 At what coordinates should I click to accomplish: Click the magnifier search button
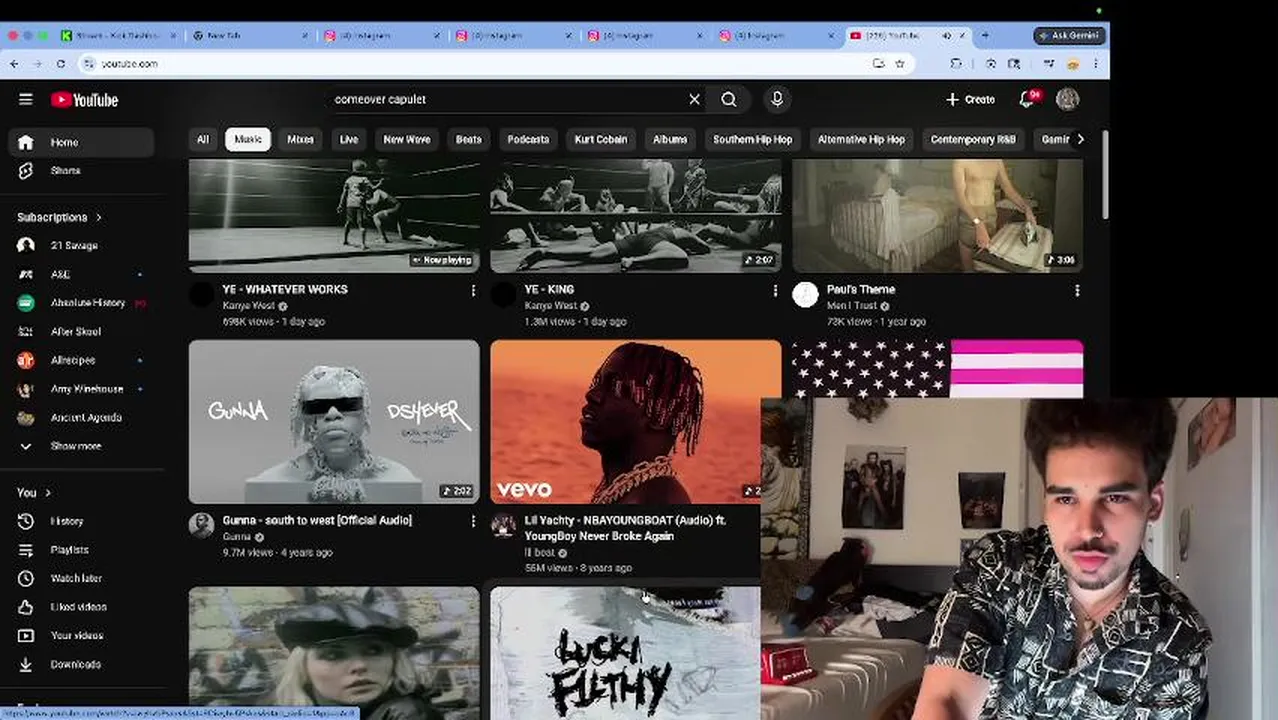point(729,99)
